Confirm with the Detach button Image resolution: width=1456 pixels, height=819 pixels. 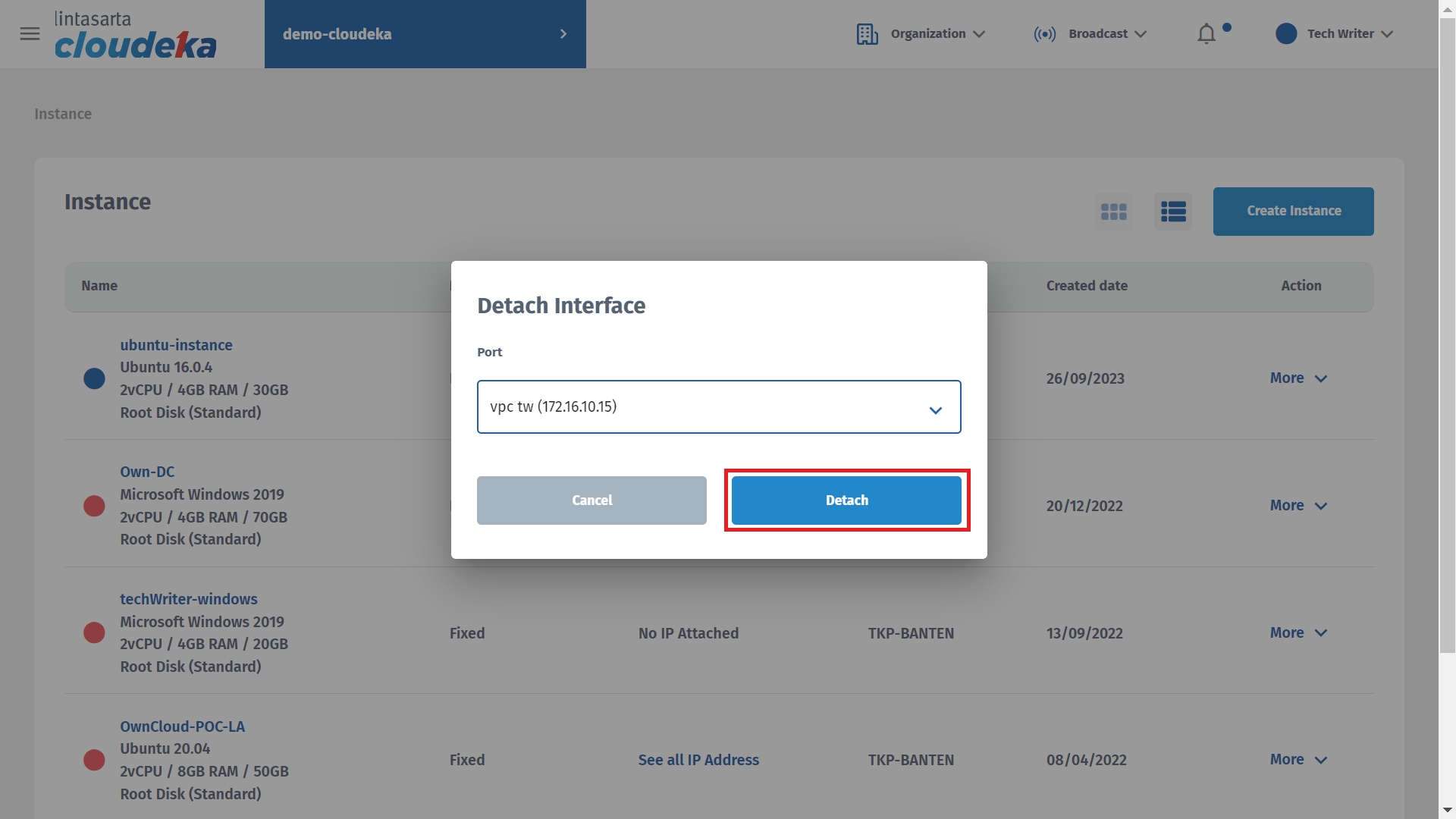pyautogui.click(x=846, y=500)
